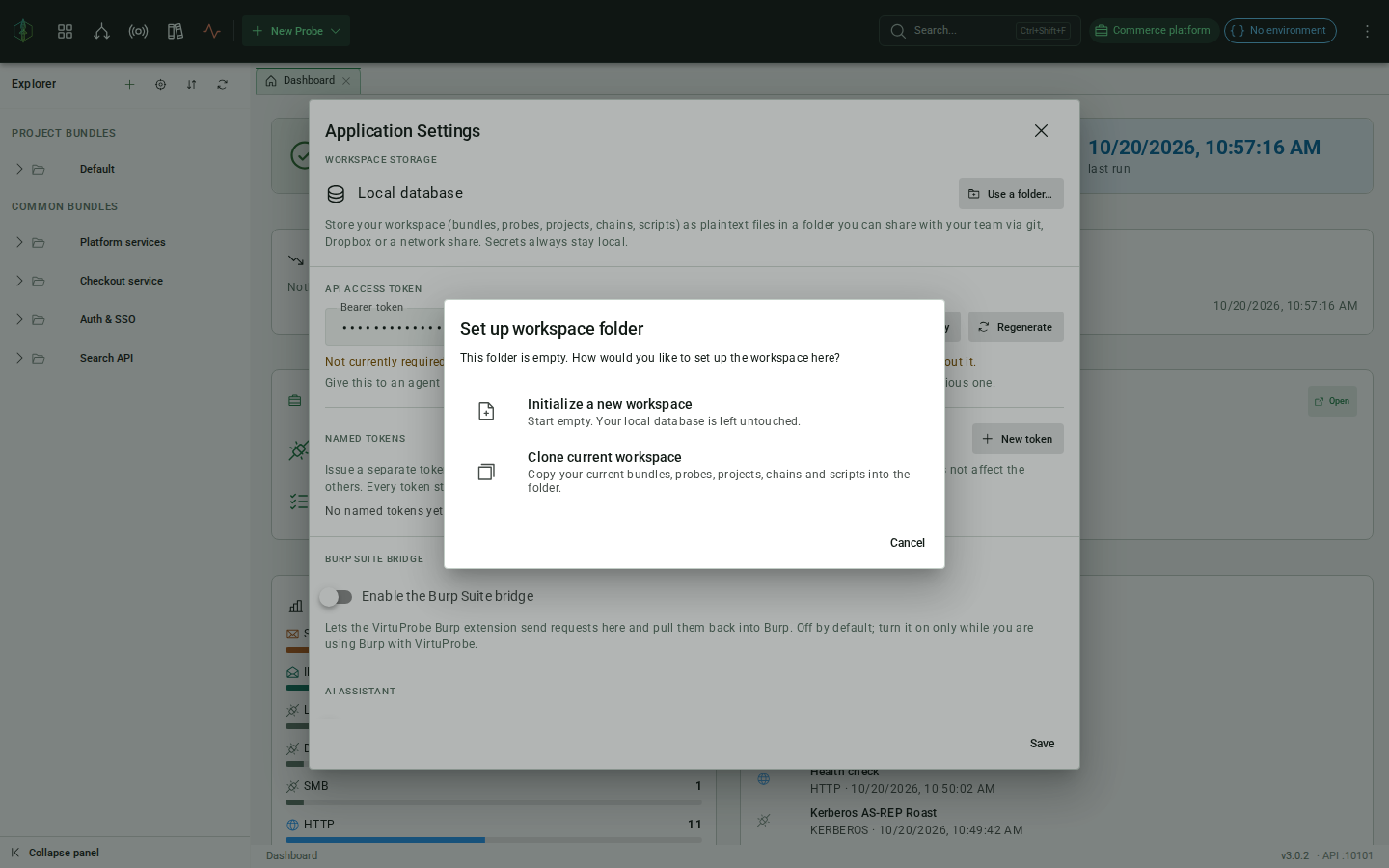Screen dimensions: 1389x868
Task: Open the No environment selector
Action: (1280, 31)
